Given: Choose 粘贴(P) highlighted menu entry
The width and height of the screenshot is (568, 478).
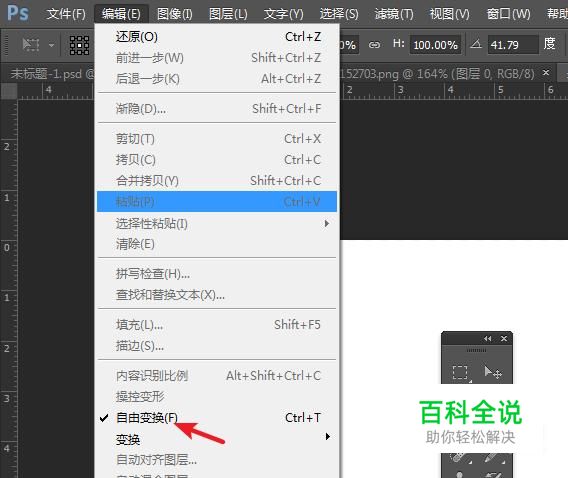Looking at the screenshot, I should pyautogui.click(x=217, y=202).
